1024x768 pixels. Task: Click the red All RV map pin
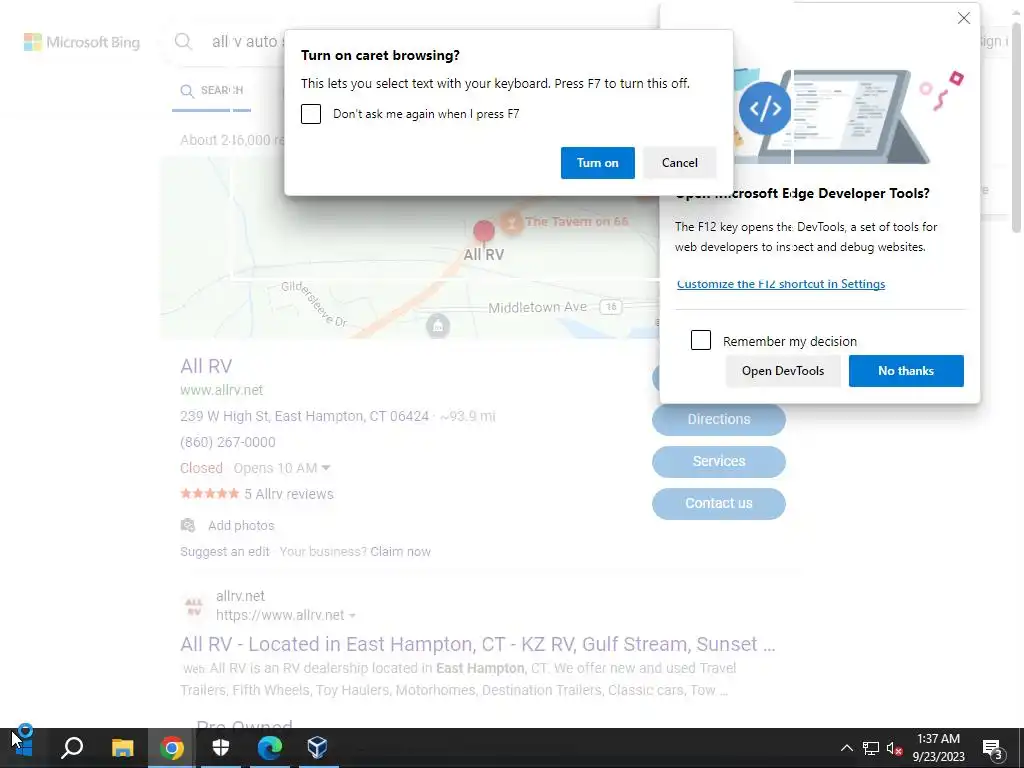pyautogui.click(x=483, y=231)
